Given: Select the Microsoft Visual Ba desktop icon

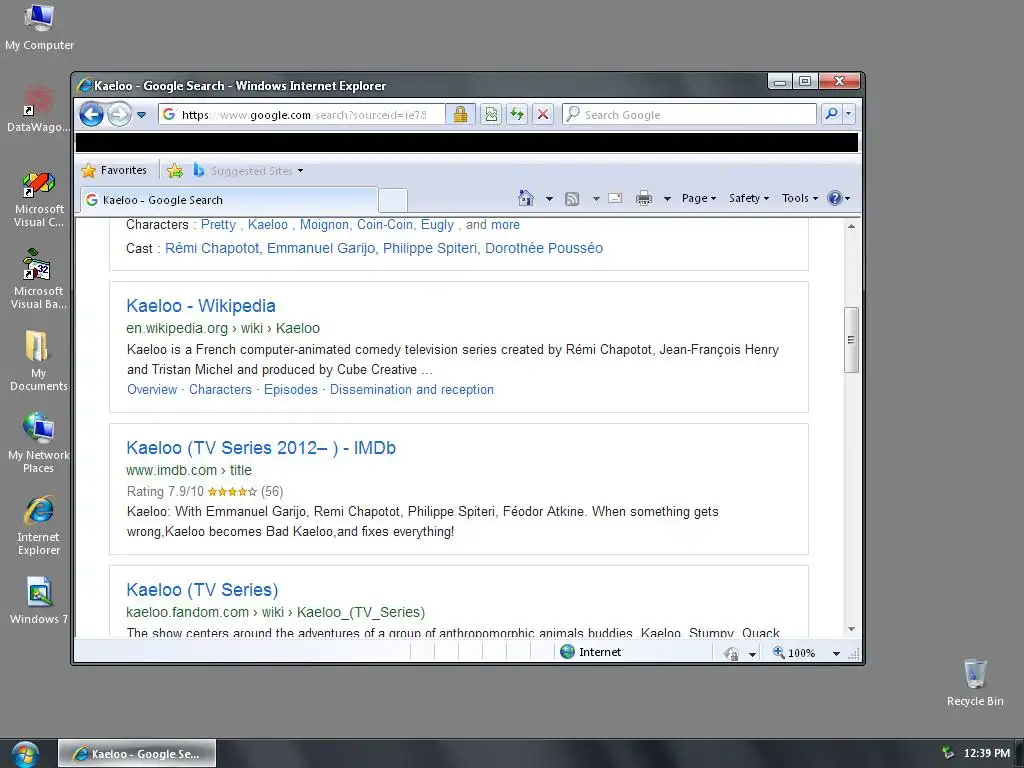Looking at the screenshot, I should [39, 279].
